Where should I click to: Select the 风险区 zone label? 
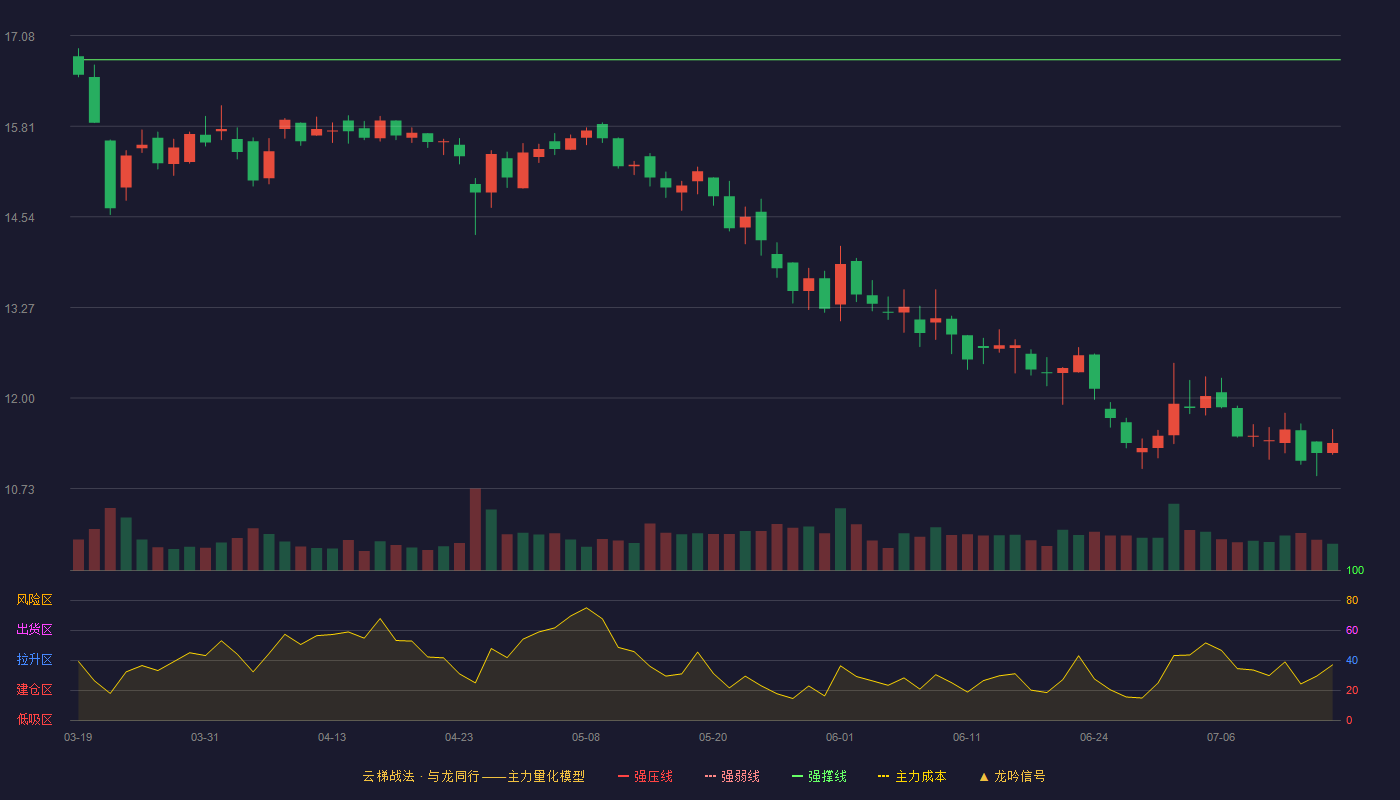(34, 600)
